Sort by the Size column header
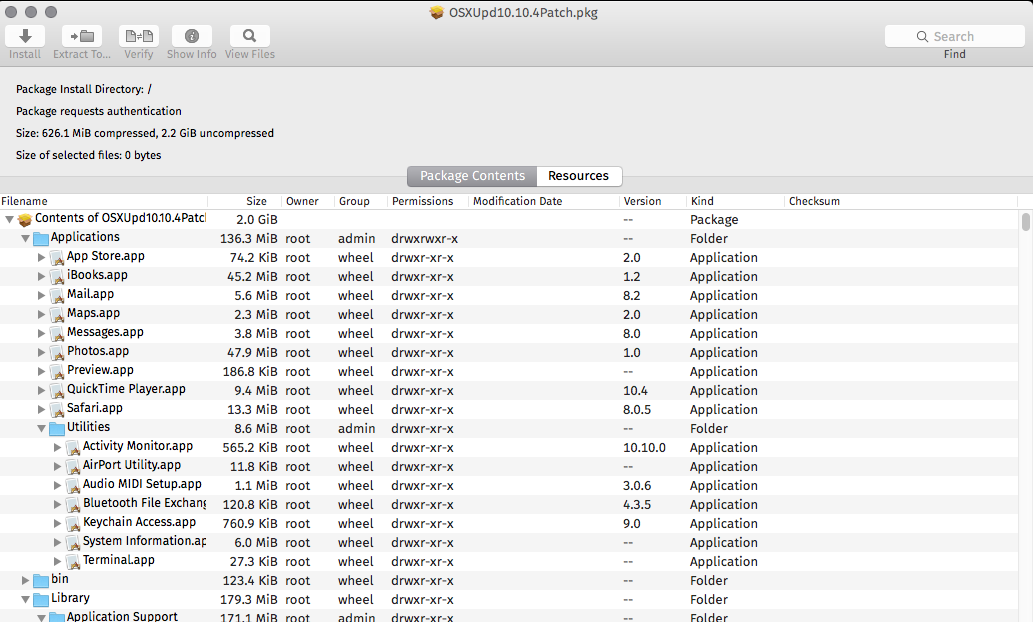 click(244, 201)
